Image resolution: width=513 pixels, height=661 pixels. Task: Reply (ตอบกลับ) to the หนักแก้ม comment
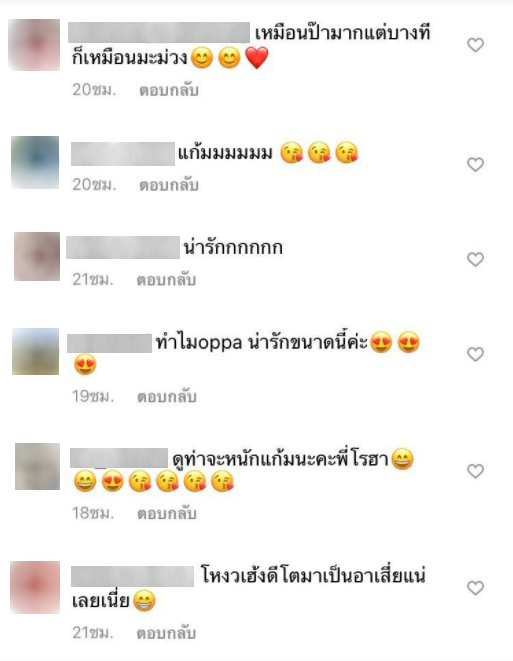coord(167,513)
